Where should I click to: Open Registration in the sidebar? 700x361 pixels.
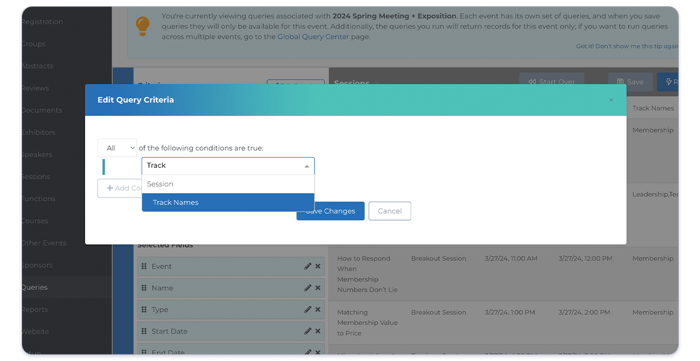(x=42, y=21)
